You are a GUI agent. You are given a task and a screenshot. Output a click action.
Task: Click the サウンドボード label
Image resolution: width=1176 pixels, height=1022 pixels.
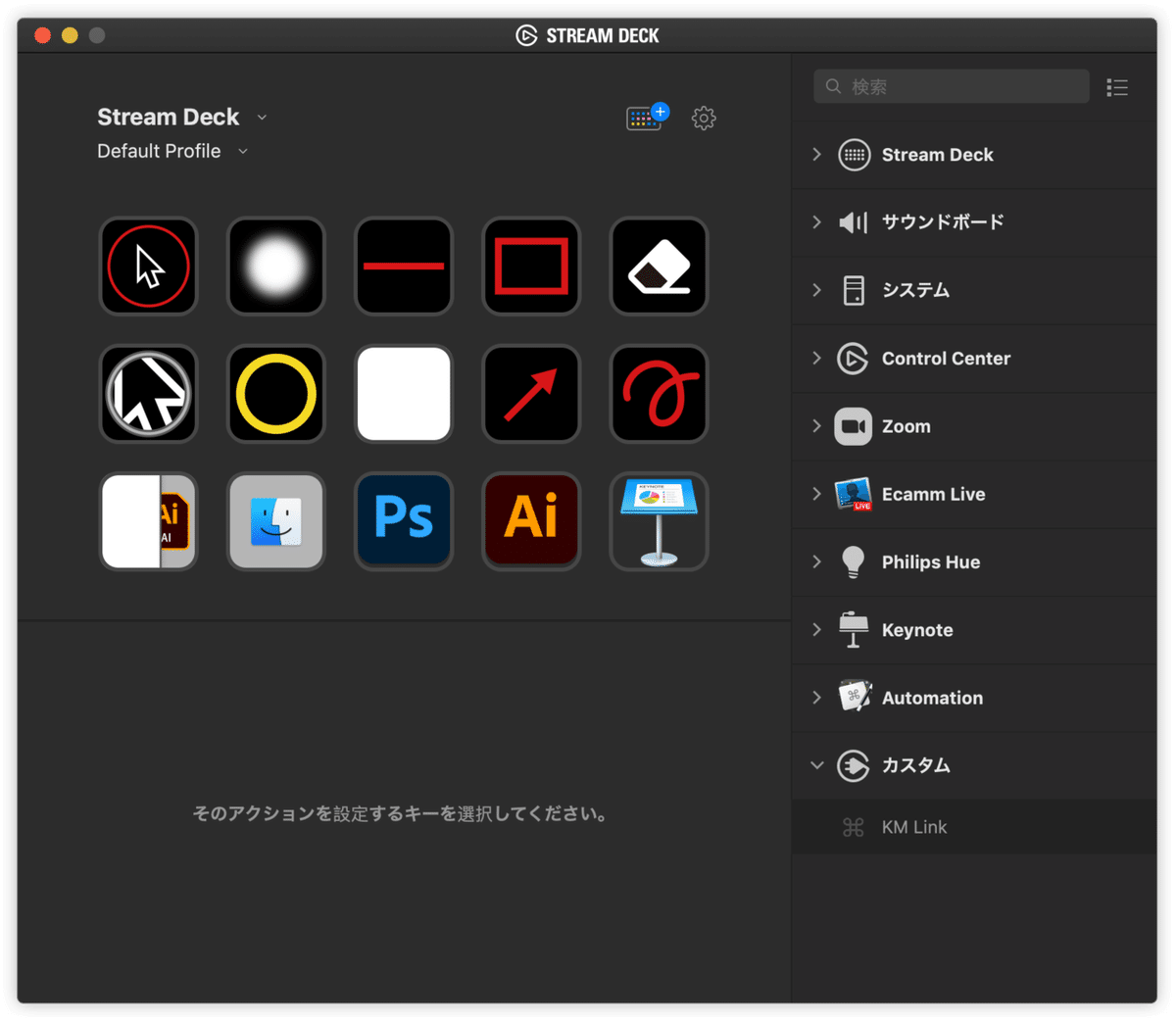[x=943, y=222]
